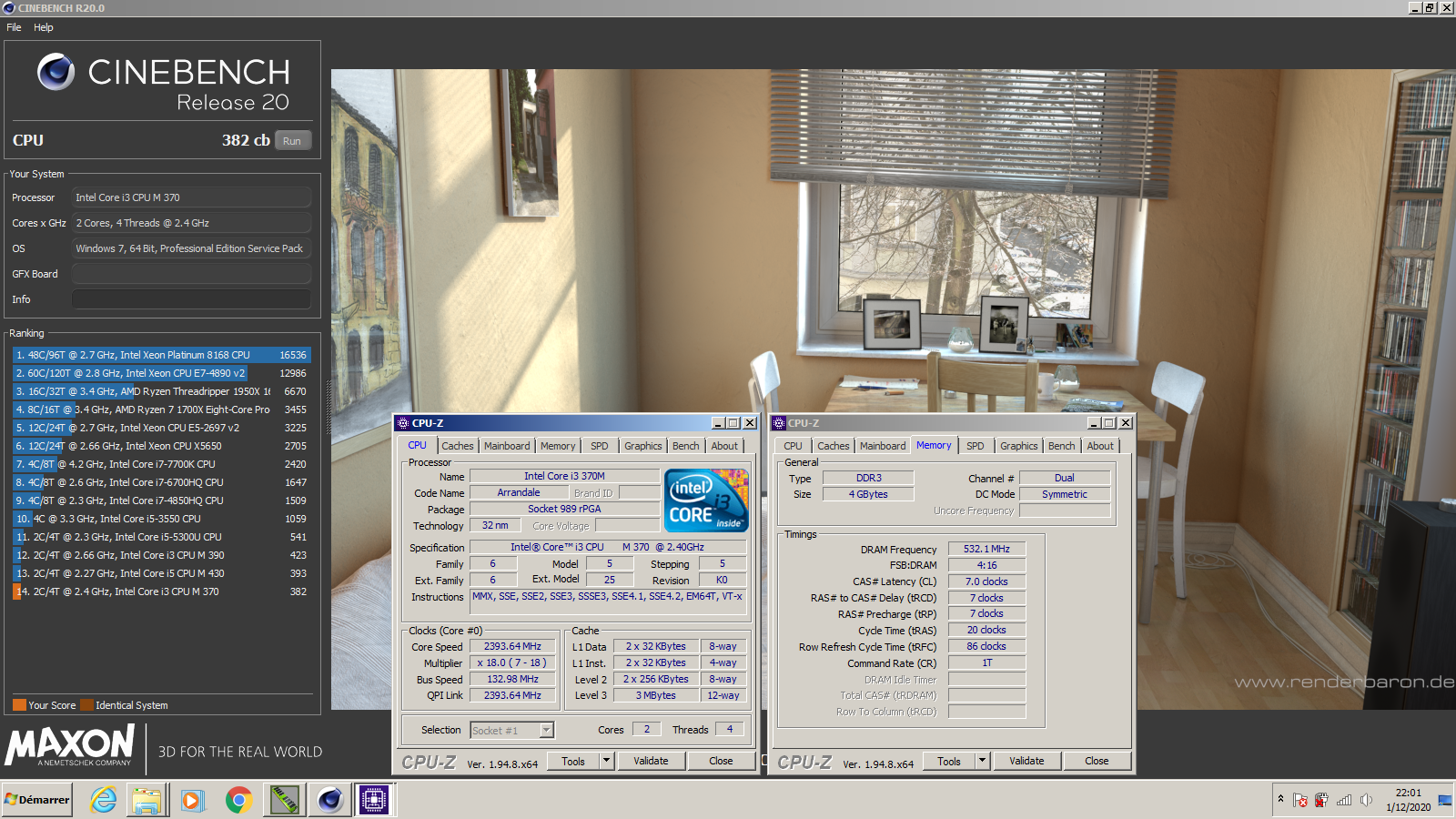This screenshot has width=1456, height=819.
Task: Click the volume speaker tray icon
Action: 1366,800
